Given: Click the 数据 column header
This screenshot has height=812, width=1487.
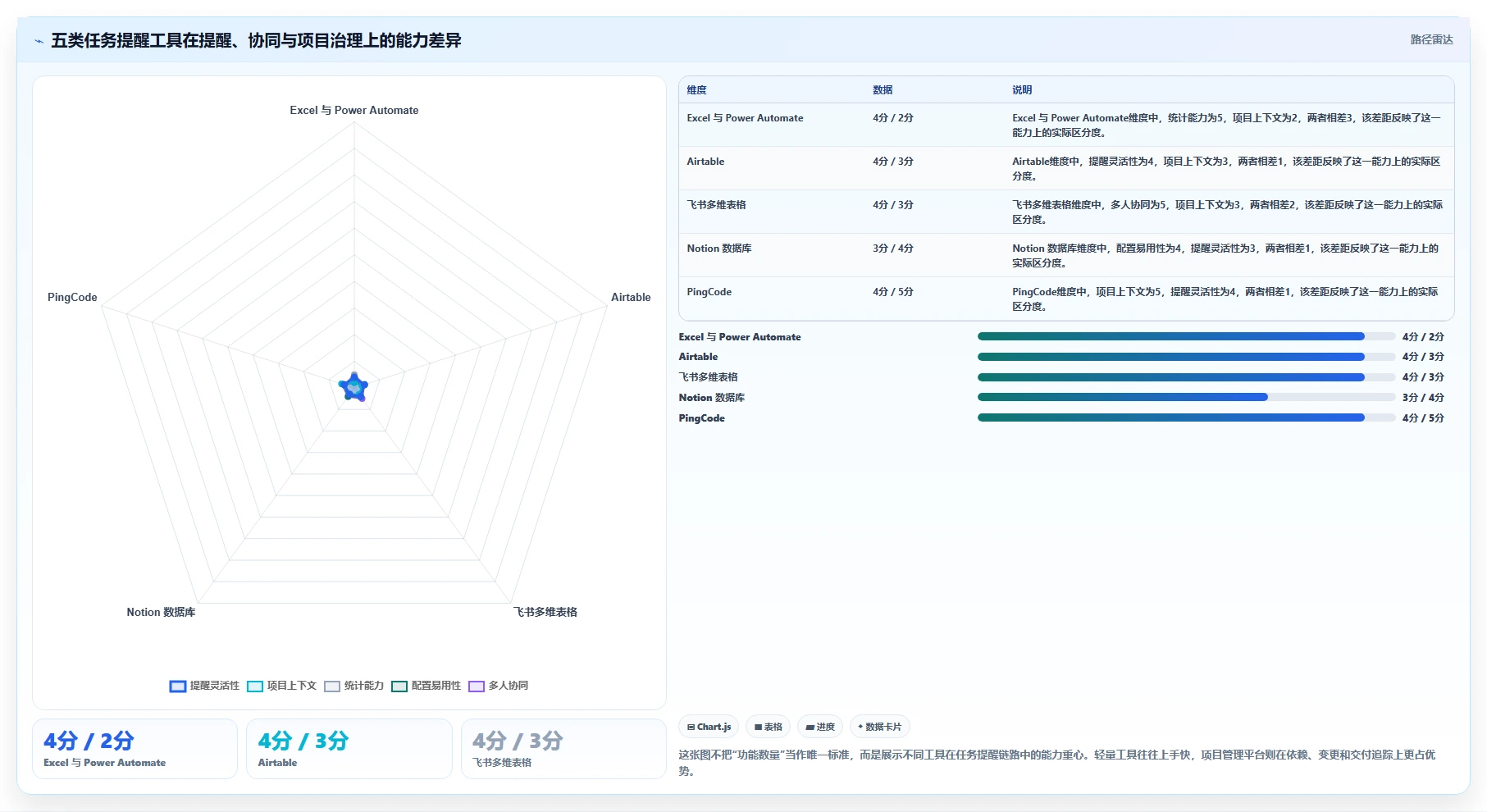Looking at the screenshot, I should click(883, 90).
